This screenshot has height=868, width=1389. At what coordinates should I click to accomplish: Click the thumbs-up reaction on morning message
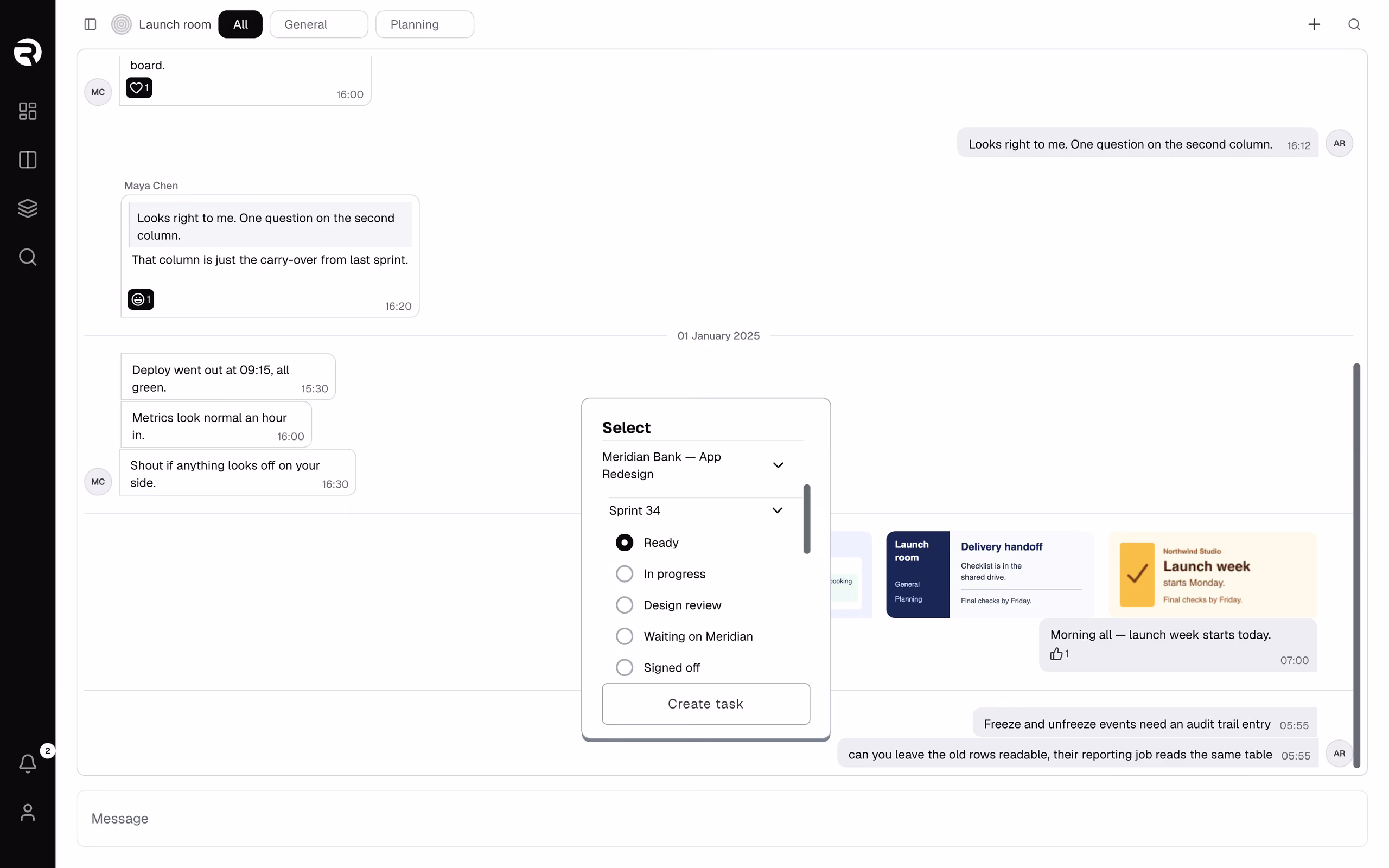(1059, 654)
